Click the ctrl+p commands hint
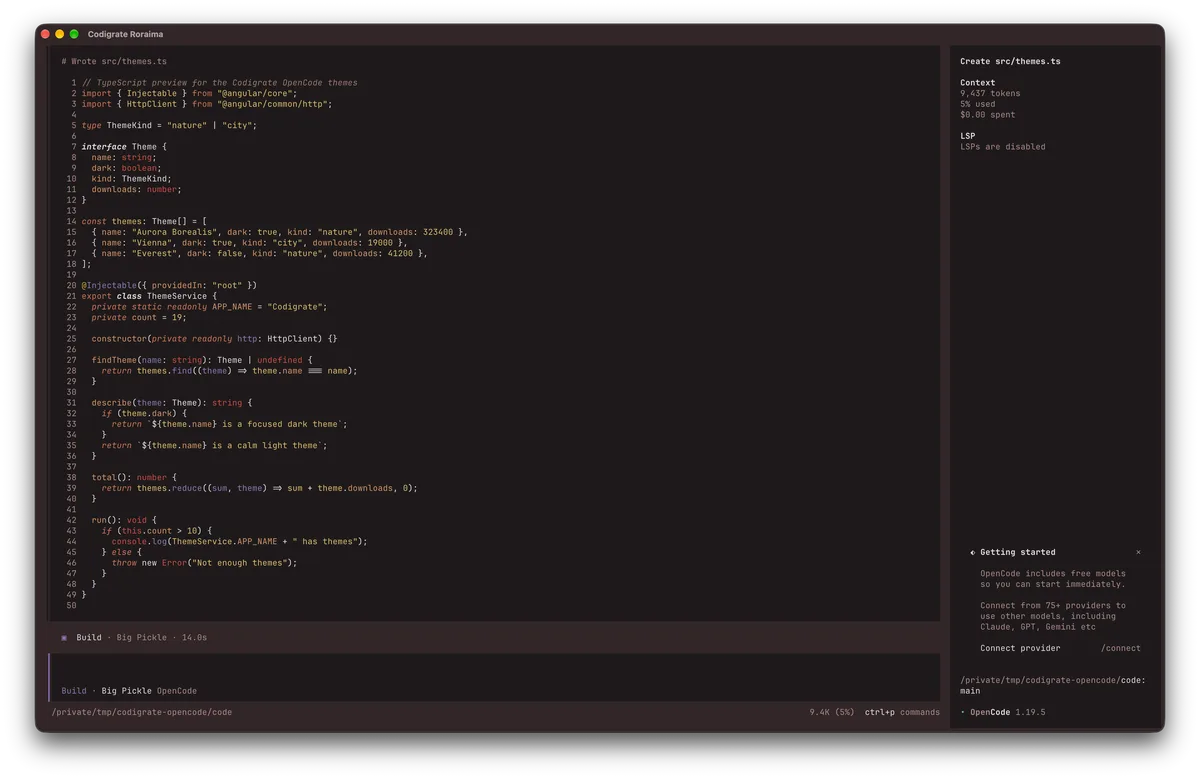Image resolution: width=1200 pixels, height=779 pixels. pyautogui.click(x=902, y=712)
